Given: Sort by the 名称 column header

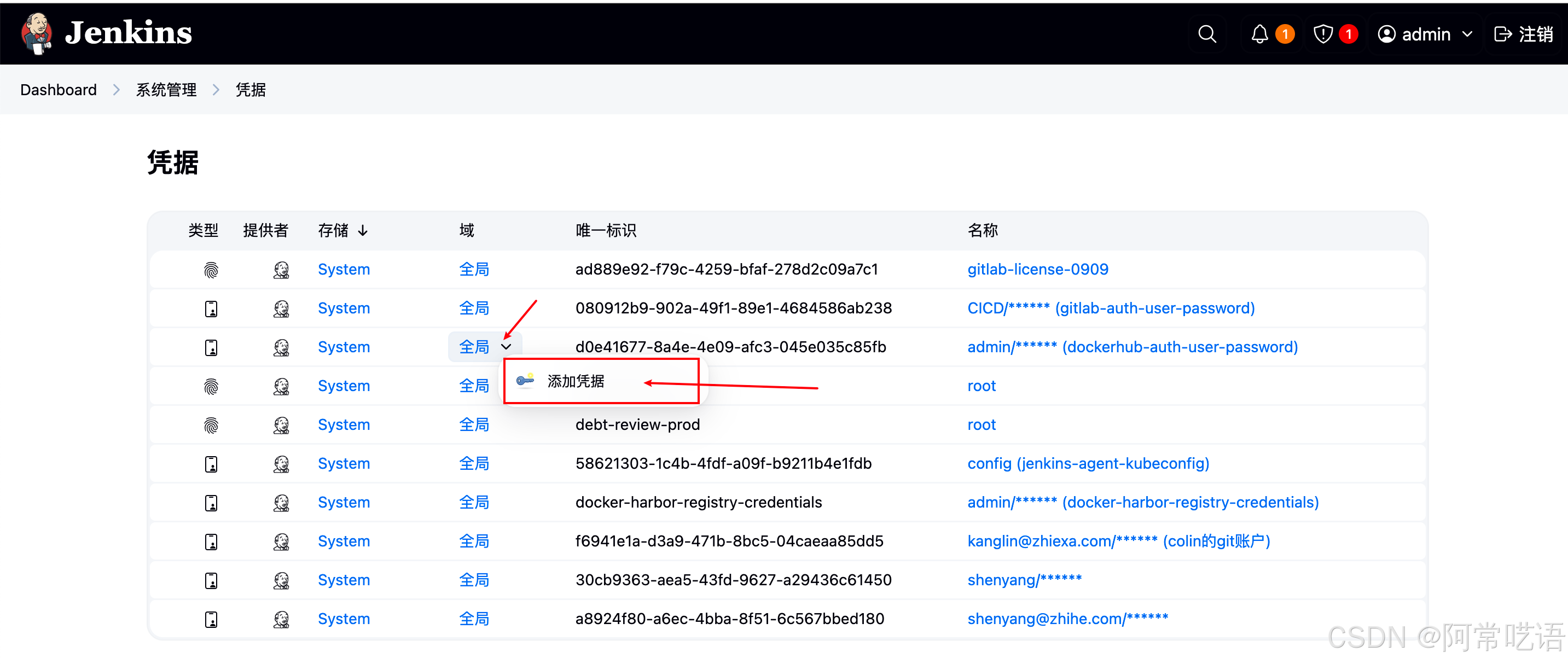Looking at the screenshot, I should (x=983, y=231).
